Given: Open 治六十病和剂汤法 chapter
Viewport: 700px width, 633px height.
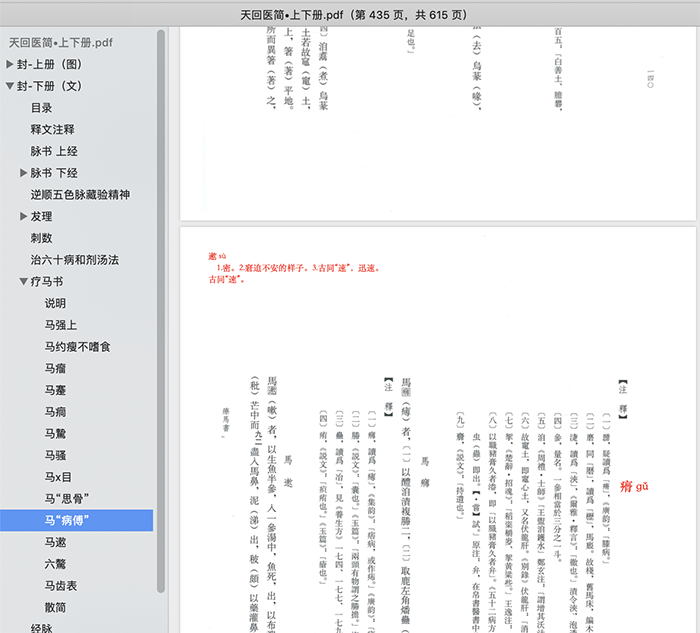Looking at the screenshot, I should tap(75, 260).
